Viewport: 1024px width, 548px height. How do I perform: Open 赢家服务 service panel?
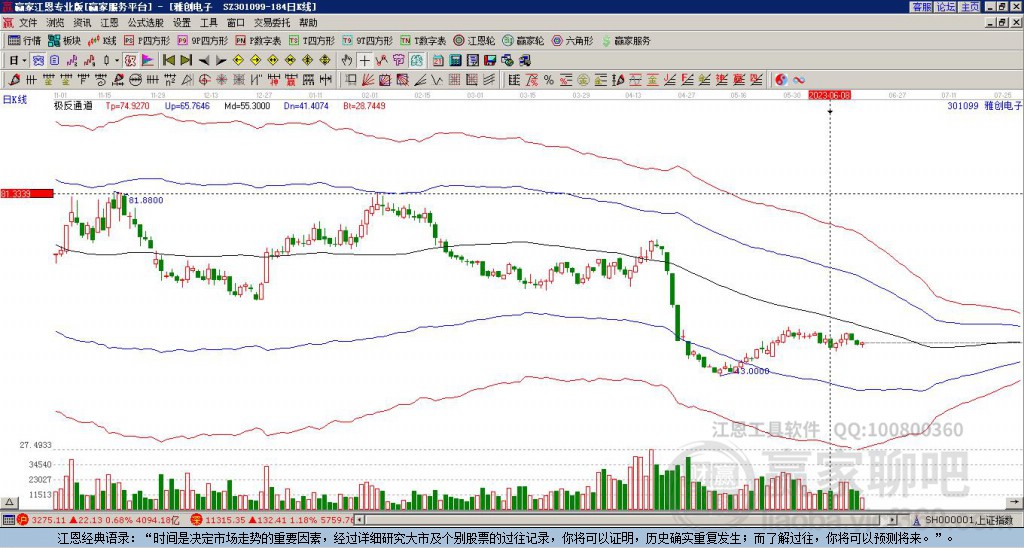point(626,40)
